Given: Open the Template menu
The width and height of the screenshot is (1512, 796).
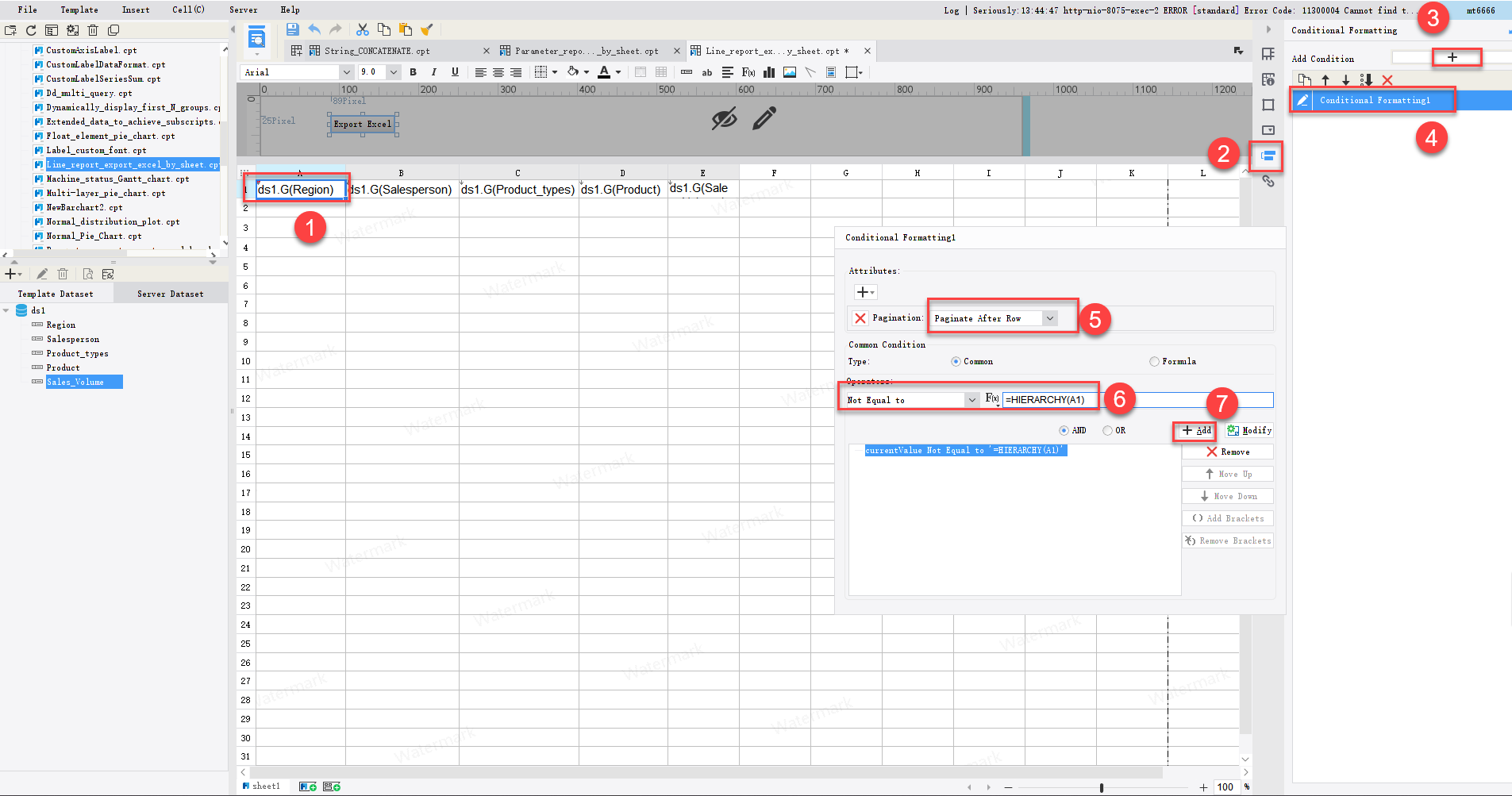Looking at the screenshot, I should [x=79, y=10].
